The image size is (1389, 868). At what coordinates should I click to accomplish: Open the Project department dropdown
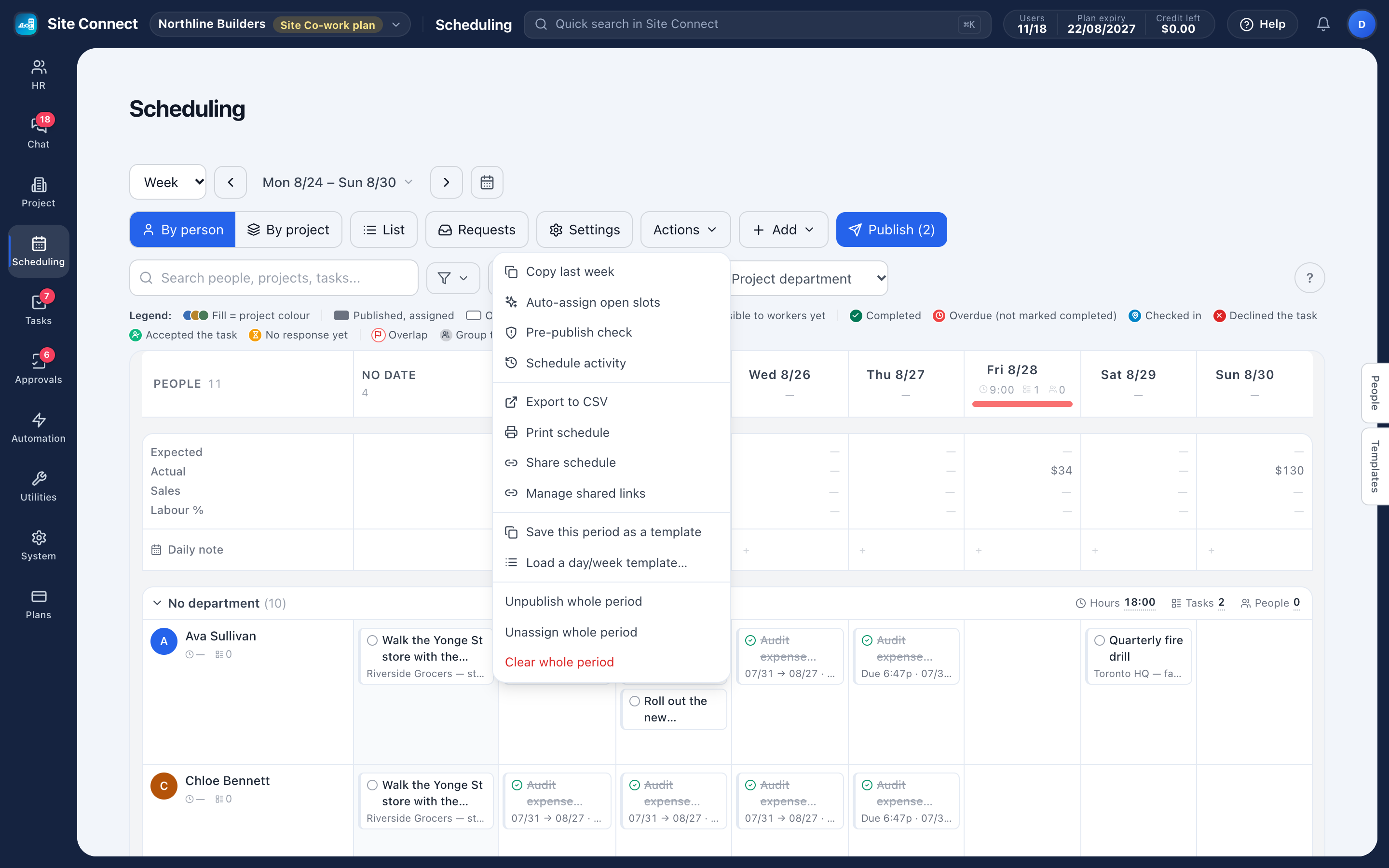(x=807, y=278)
